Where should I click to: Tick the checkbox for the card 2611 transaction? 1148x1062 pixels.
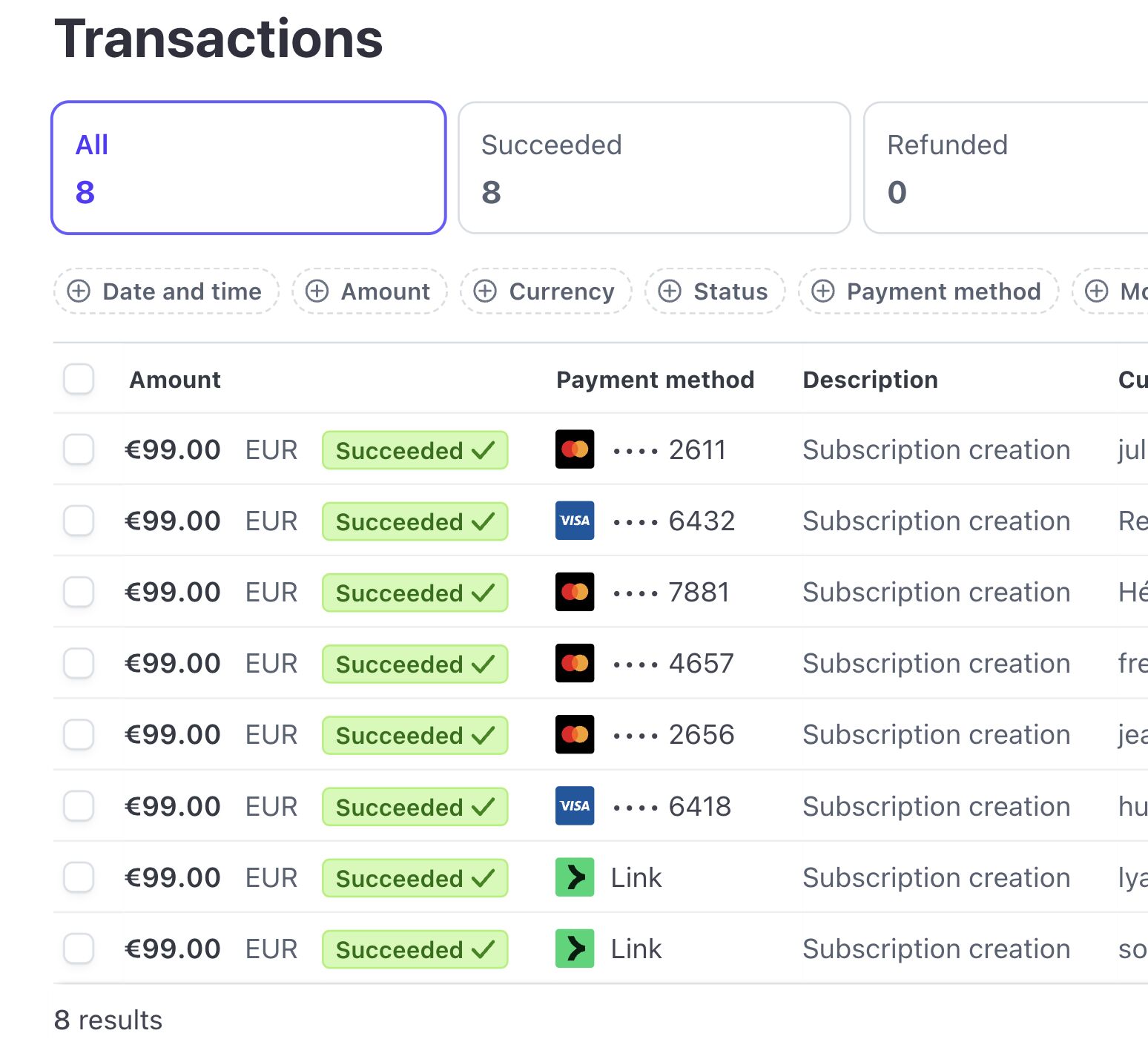pyautogui.click(x=79, y=449)
